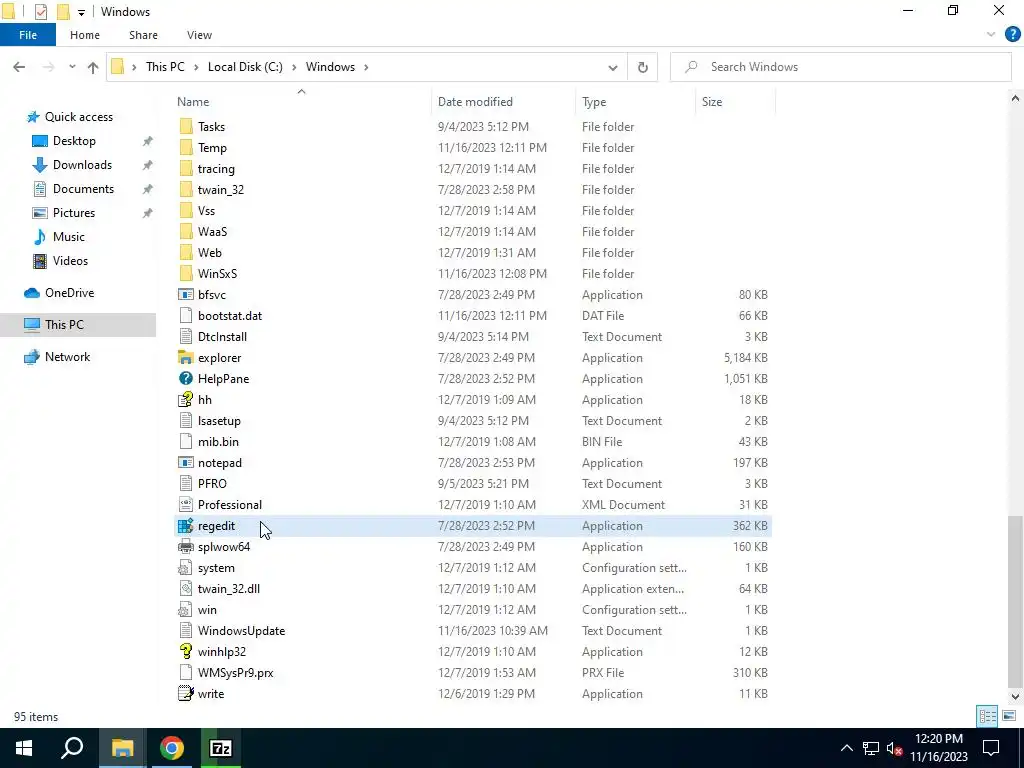Sort by the Size column header
Screen dimensions: 1024x768
(712, 102)
